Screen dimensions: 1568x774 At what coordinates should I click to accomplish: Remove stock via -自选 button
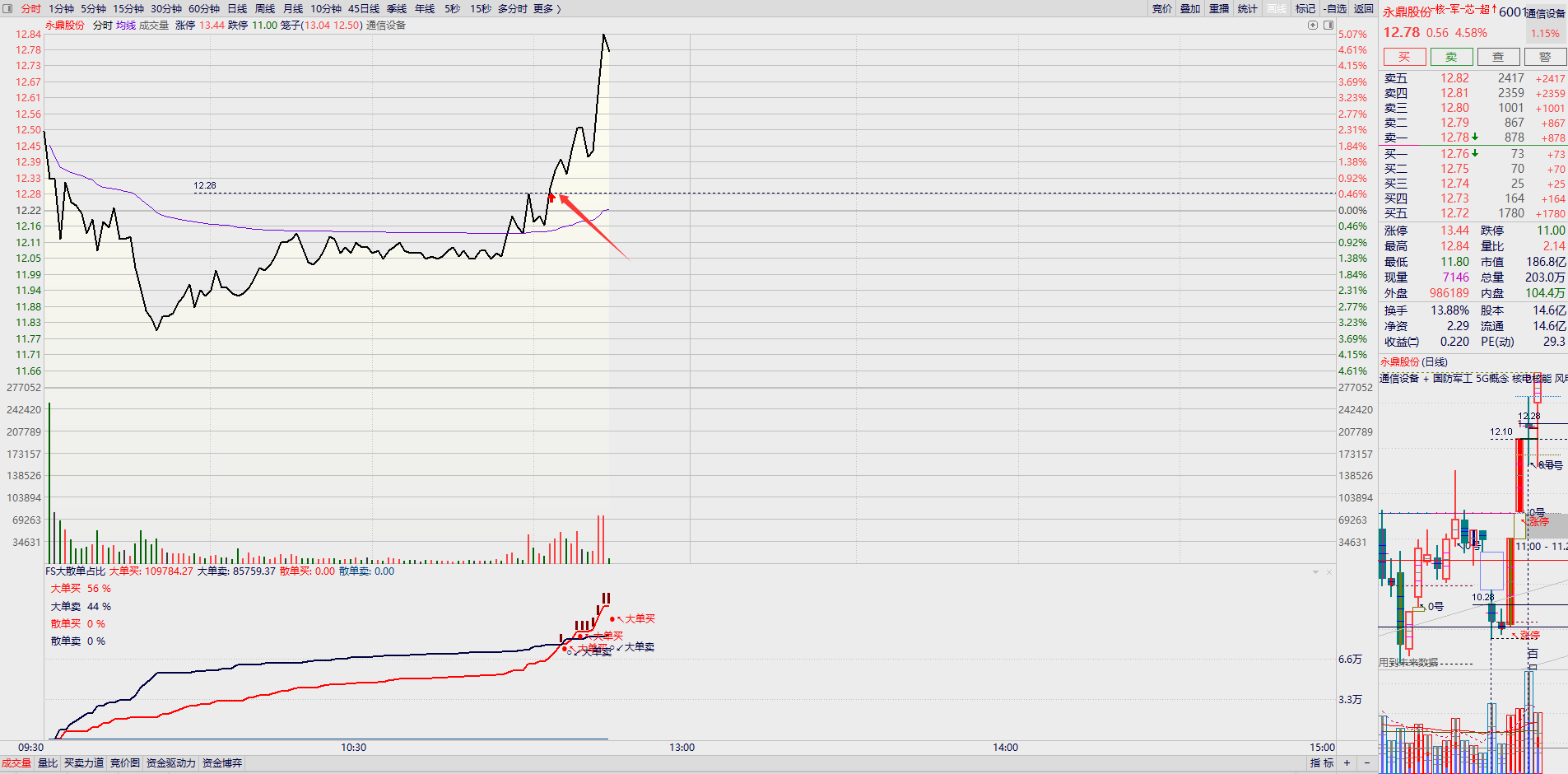pyautogui.click(x=1334, y=8)
